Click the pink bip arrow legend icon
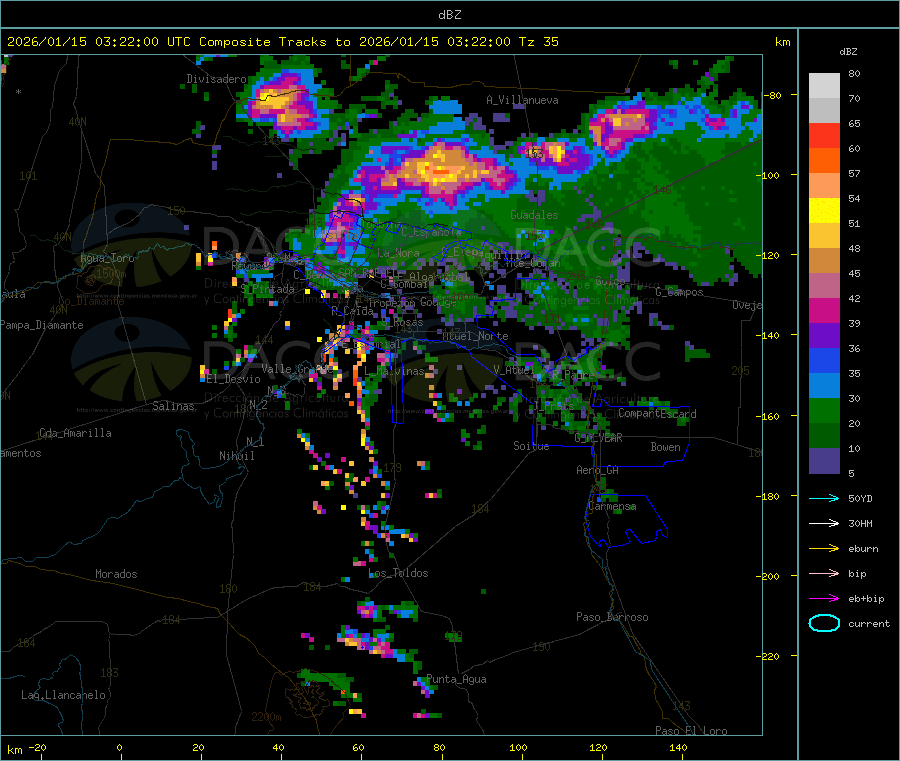Viewport: 900px width, 761px height. pyautogui.click(x=824, y=573)
